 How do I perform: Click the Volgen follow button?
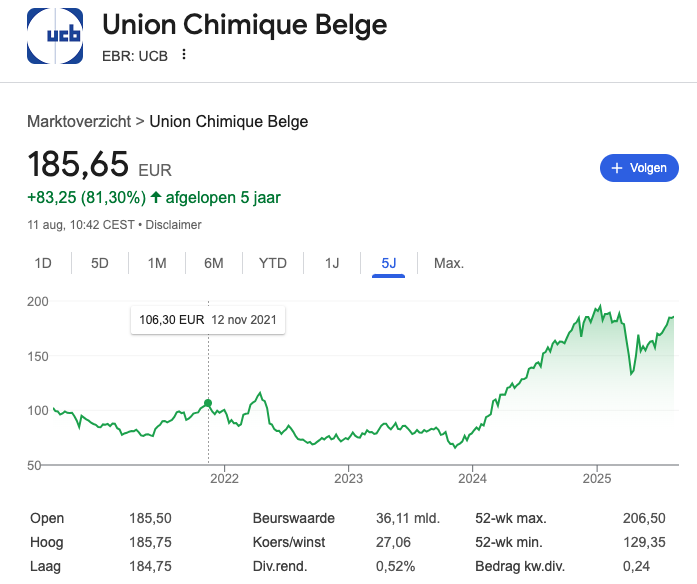(x=639, y=168)
